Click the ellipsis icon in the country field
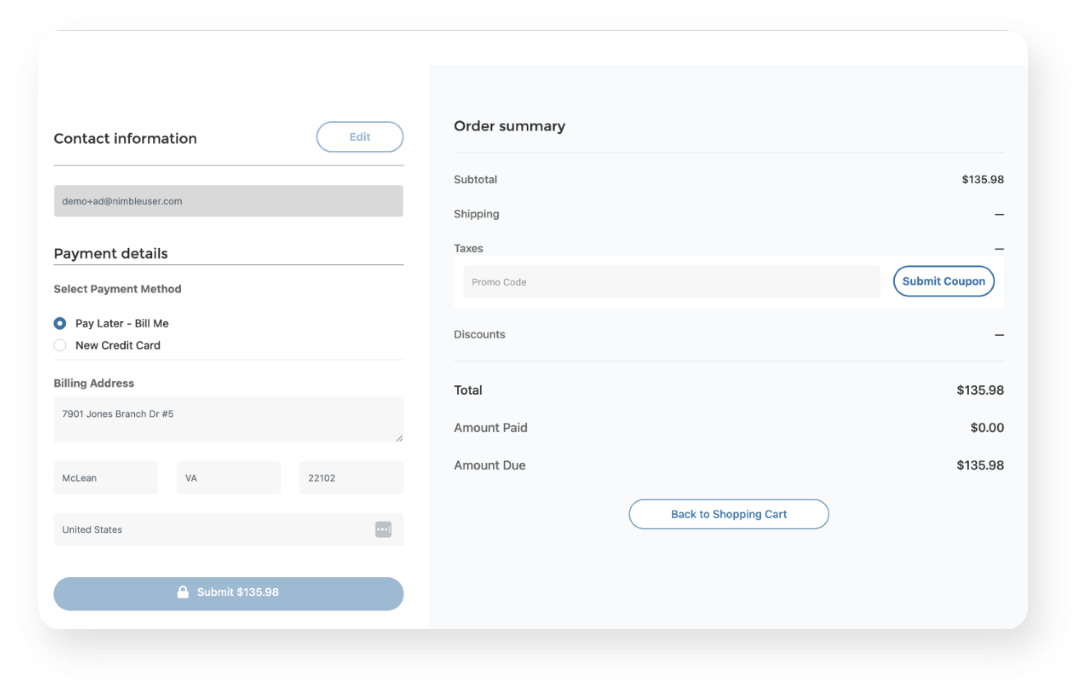Screen dimensions: 1087x696 coord(383,529)
